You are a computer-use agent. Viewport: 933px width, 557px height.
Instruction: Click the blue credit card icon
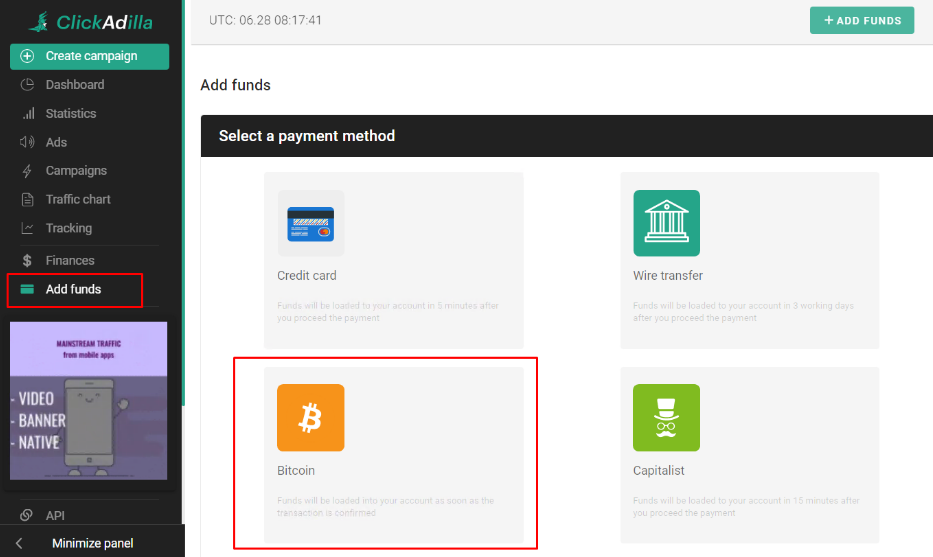click(x=311, y=223)
